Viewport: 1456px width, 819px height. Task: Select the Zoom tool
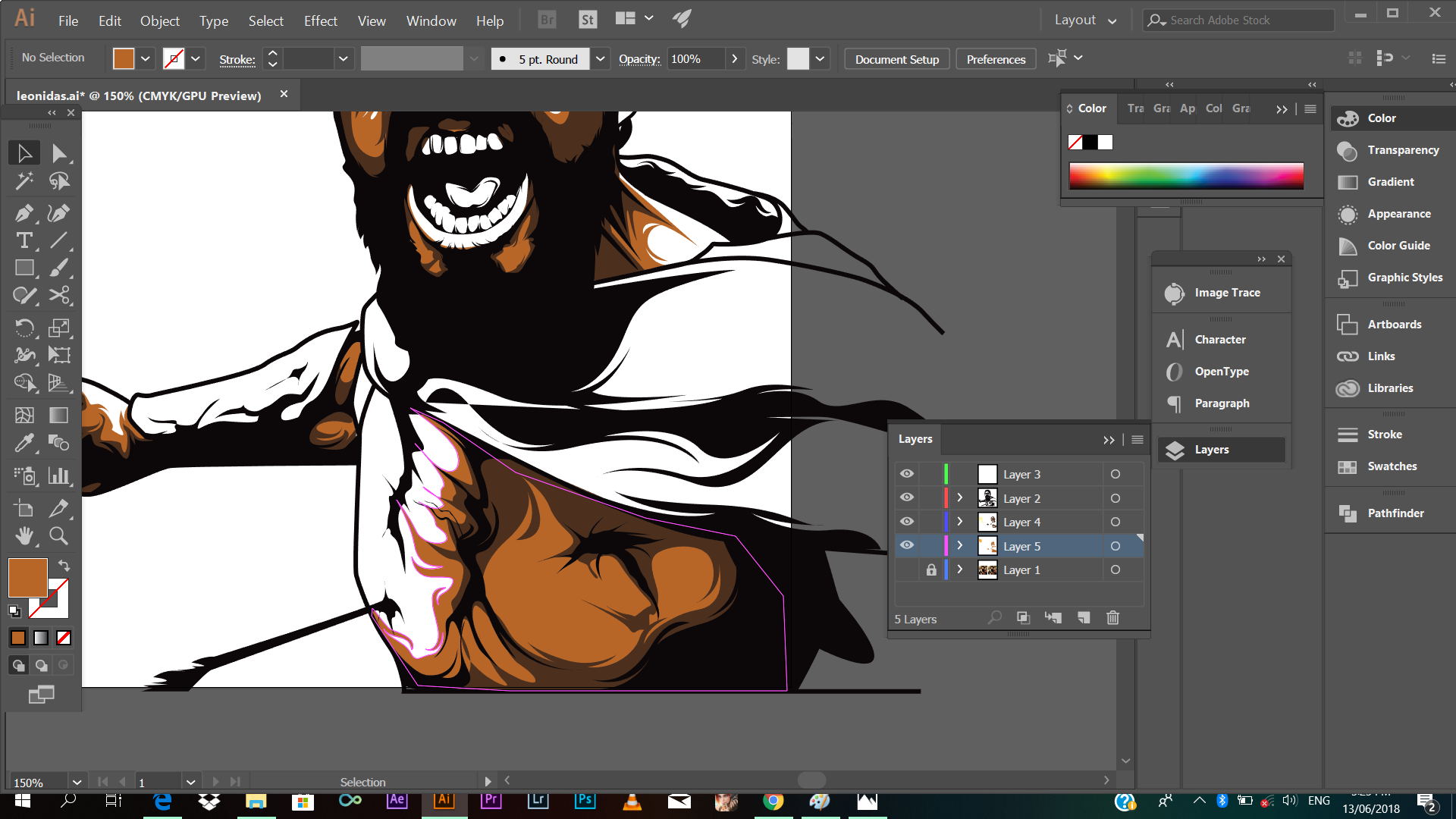pos(58,536)
